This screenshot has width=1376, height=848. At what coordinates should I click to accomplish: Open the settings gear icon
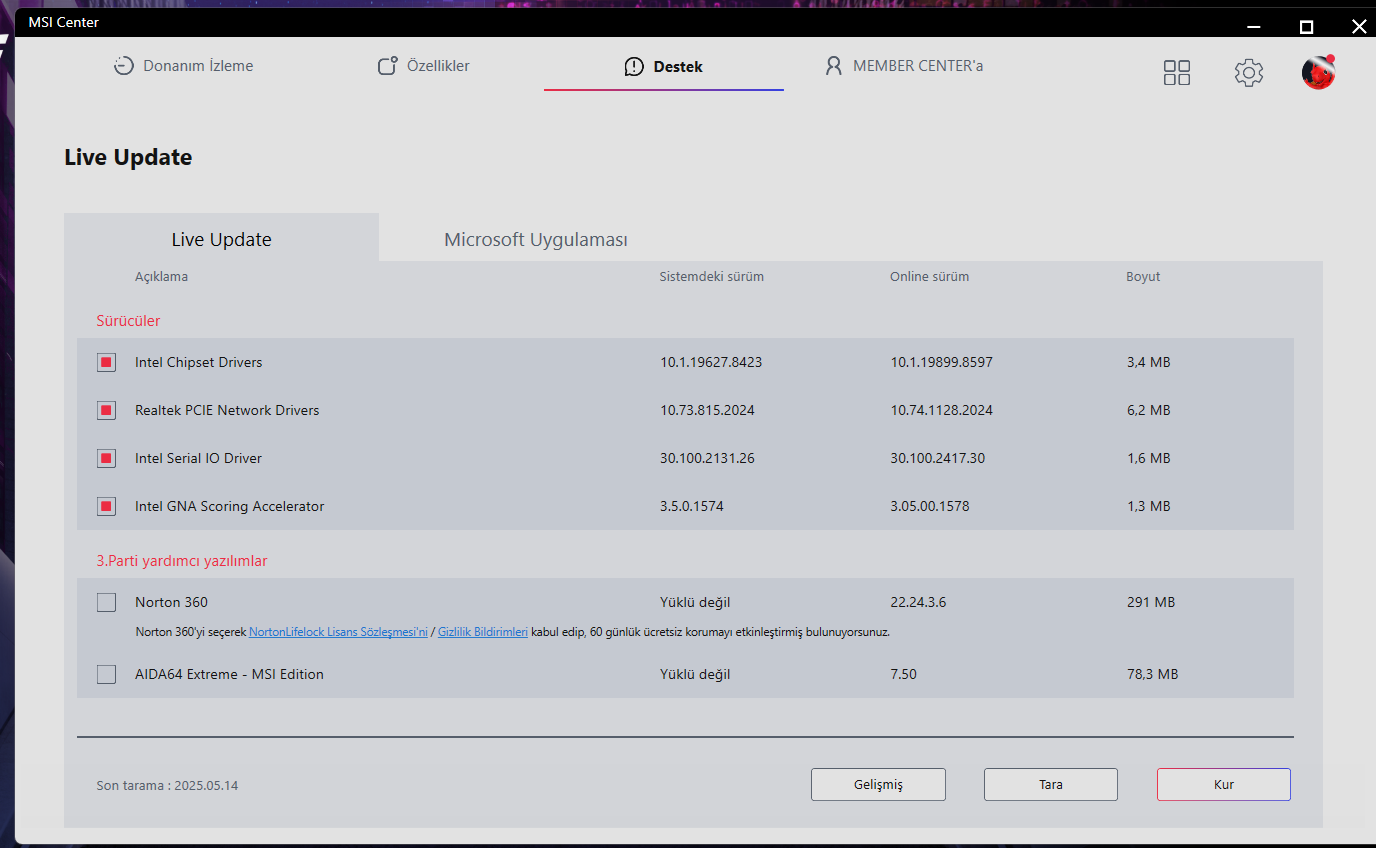[1249, 72]
